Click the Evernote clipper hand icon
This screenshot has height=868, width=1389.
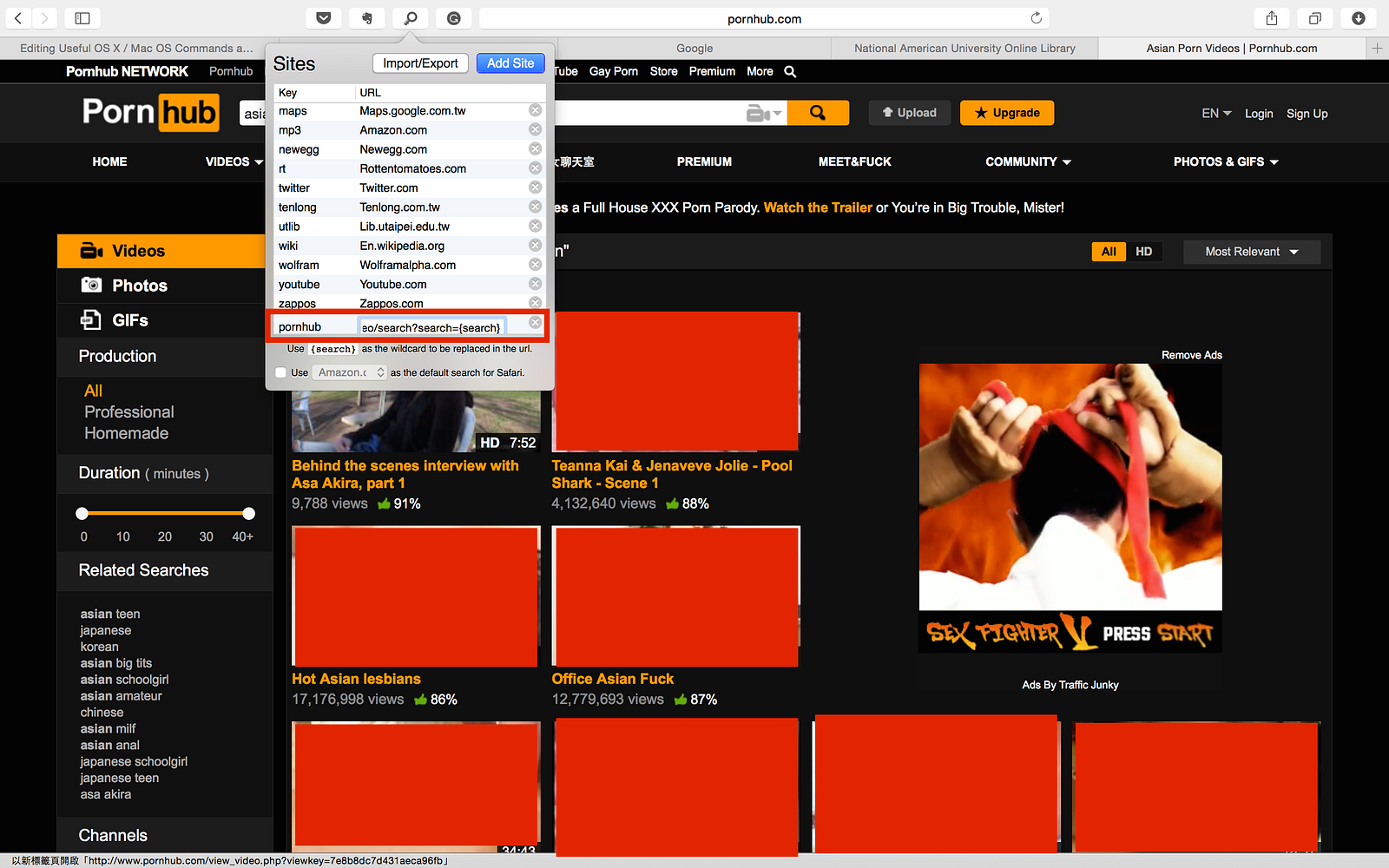click(x=367, y=17)
